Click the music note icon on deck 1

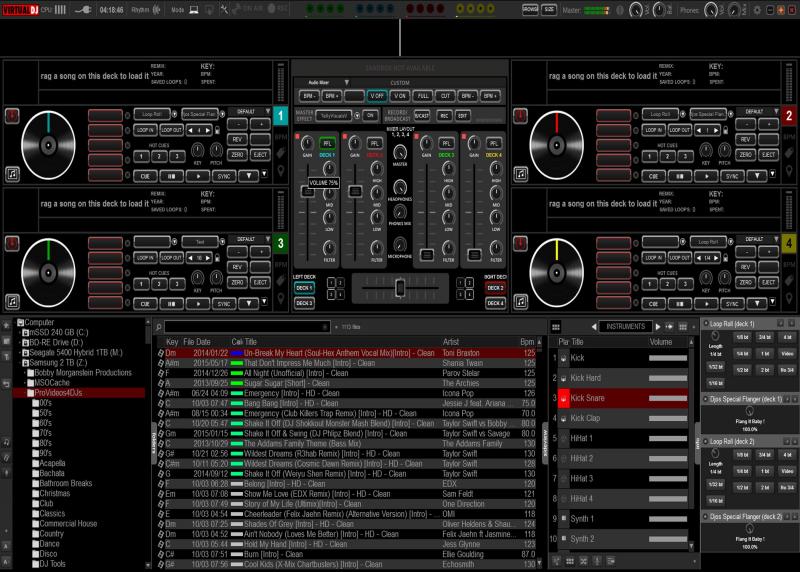[x=11, y=174]
